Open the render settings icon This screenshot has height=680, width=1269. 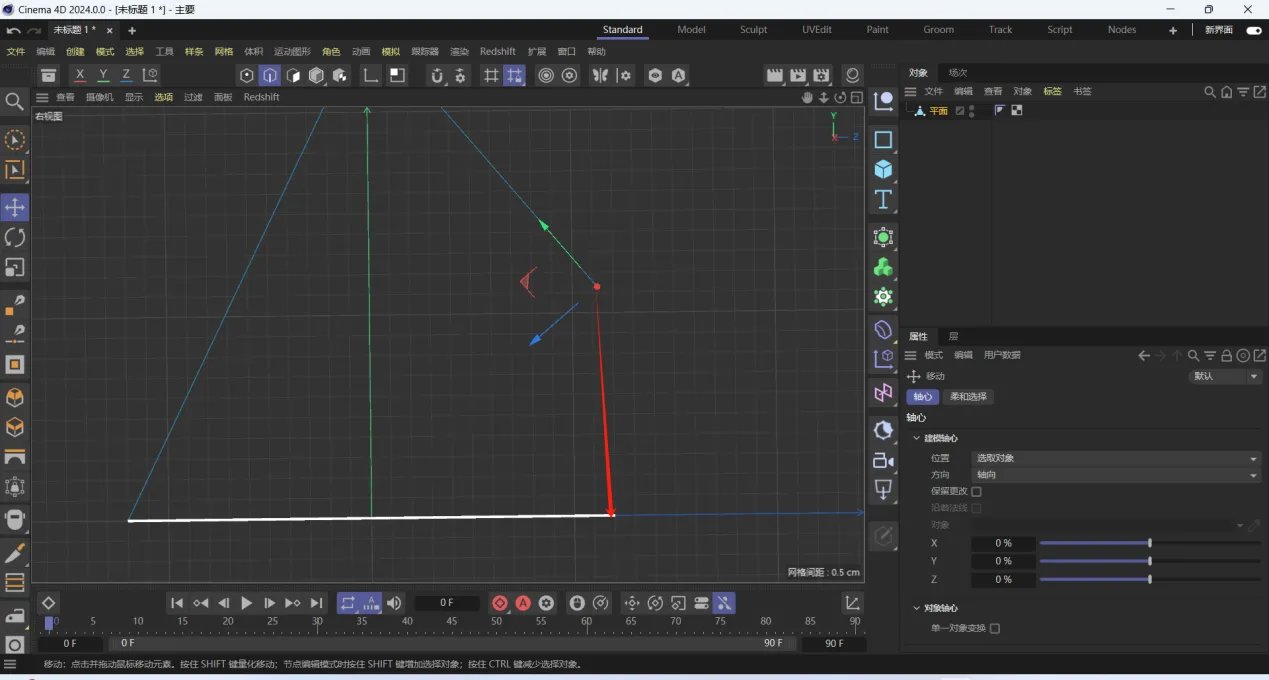pyautogui.click(x=821, y=75)
